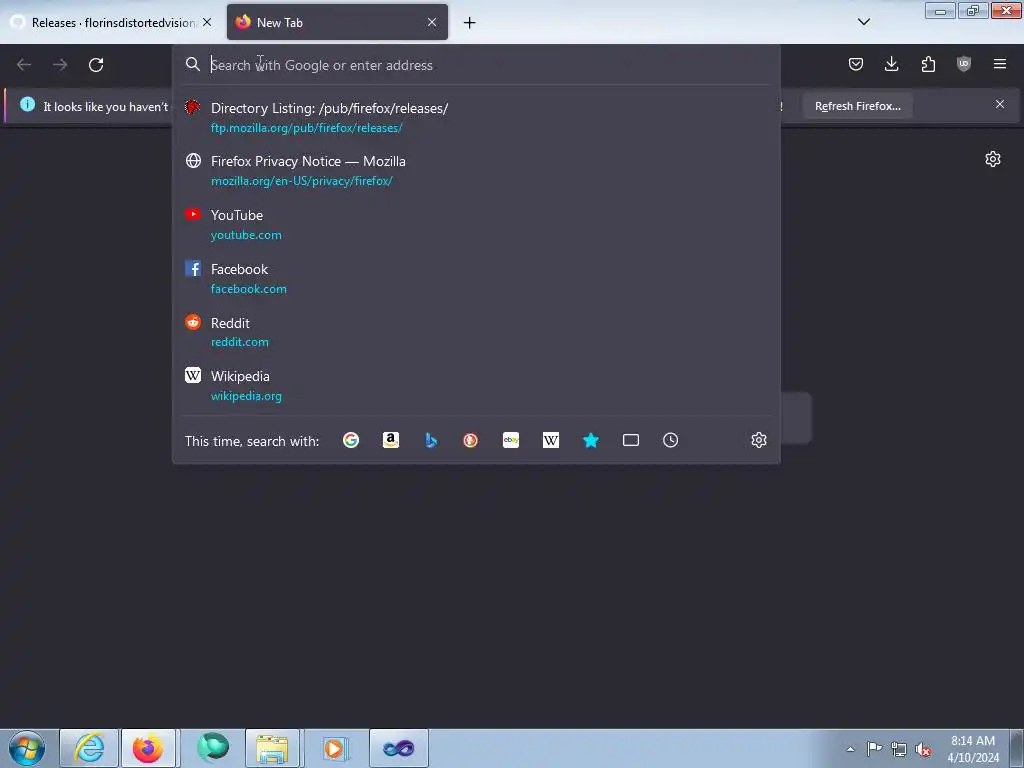Search bookmarks with the star icon
This screenshot has height=768, width=1024.
pyautogui.click(x=590, y=440)
